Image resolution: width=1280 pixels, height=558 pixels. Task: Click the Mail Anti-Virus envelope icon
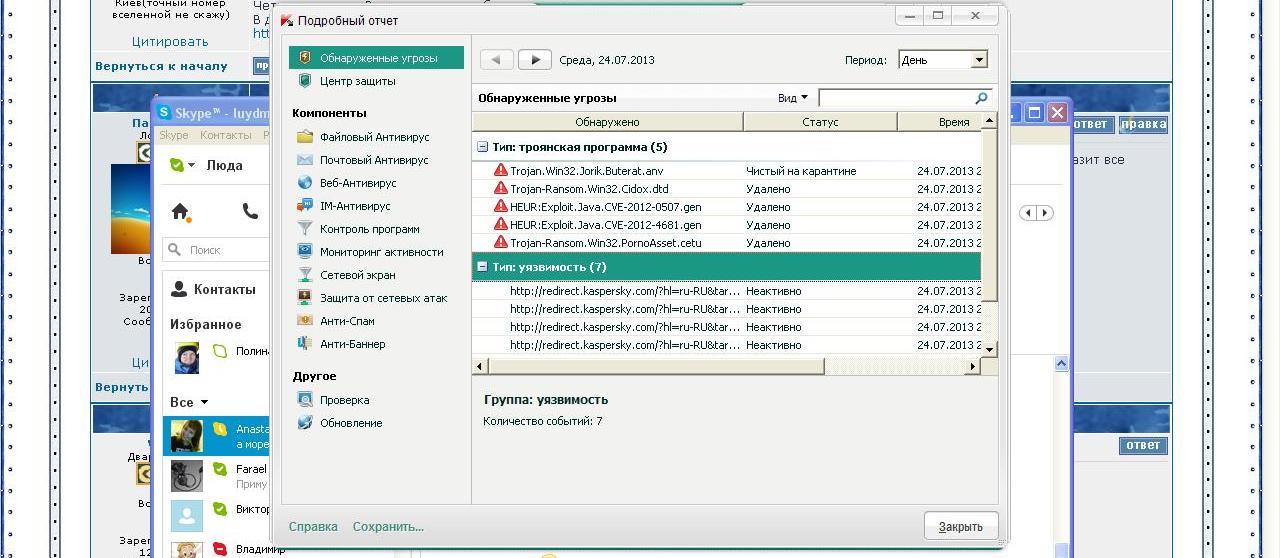tap(305, 160)
